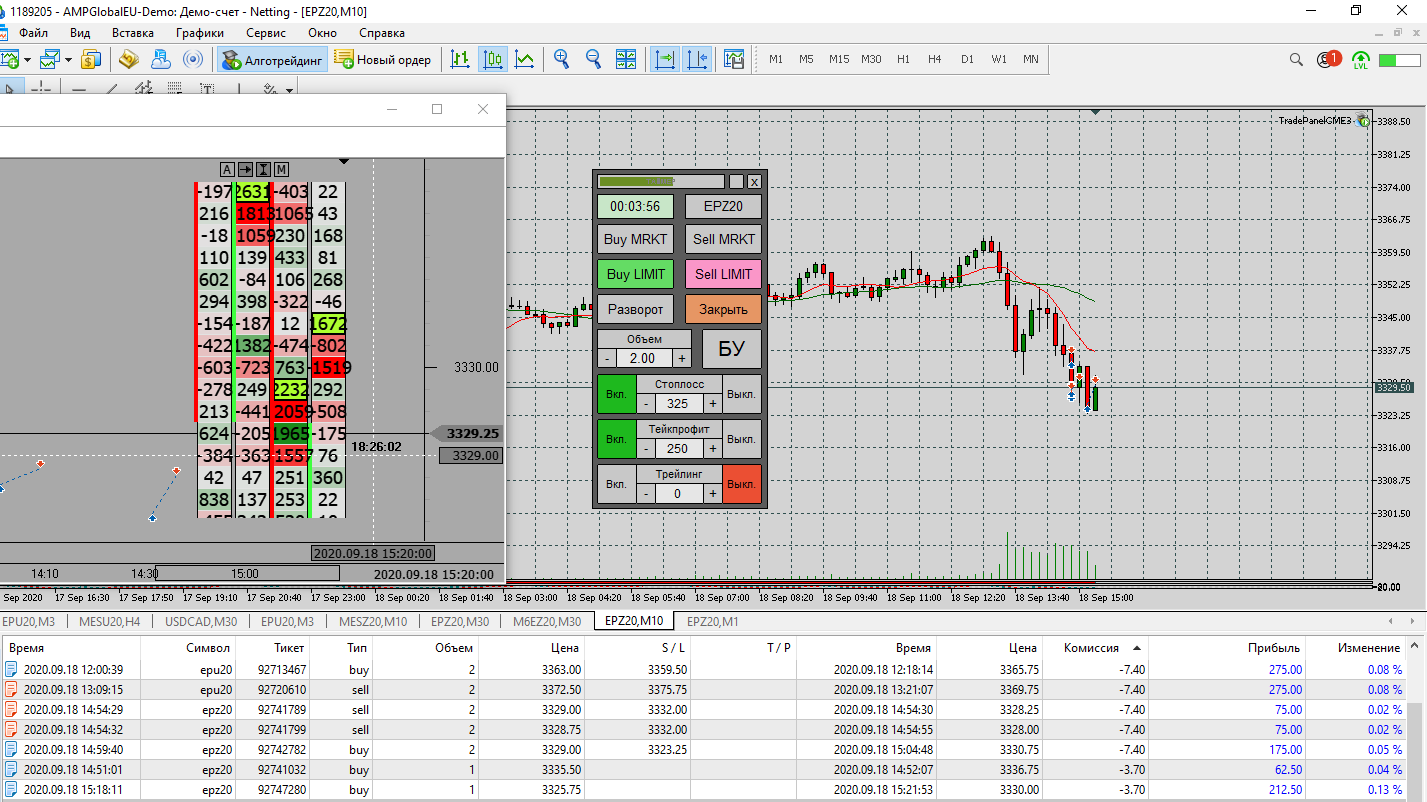The width and height of the screenshot is (1427, 802).
Task: Select the text label drawing tool
Action: pyautogui.click(x=207, y=89)
